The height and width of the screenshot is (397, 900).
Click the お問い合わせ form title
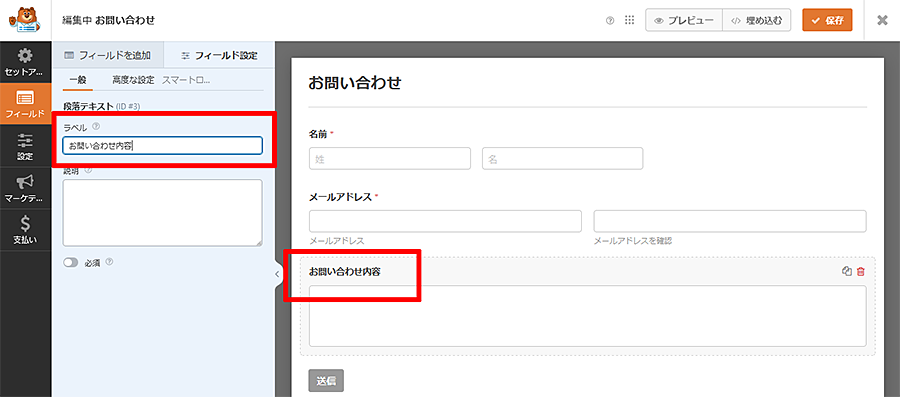[x=355, y=83]
